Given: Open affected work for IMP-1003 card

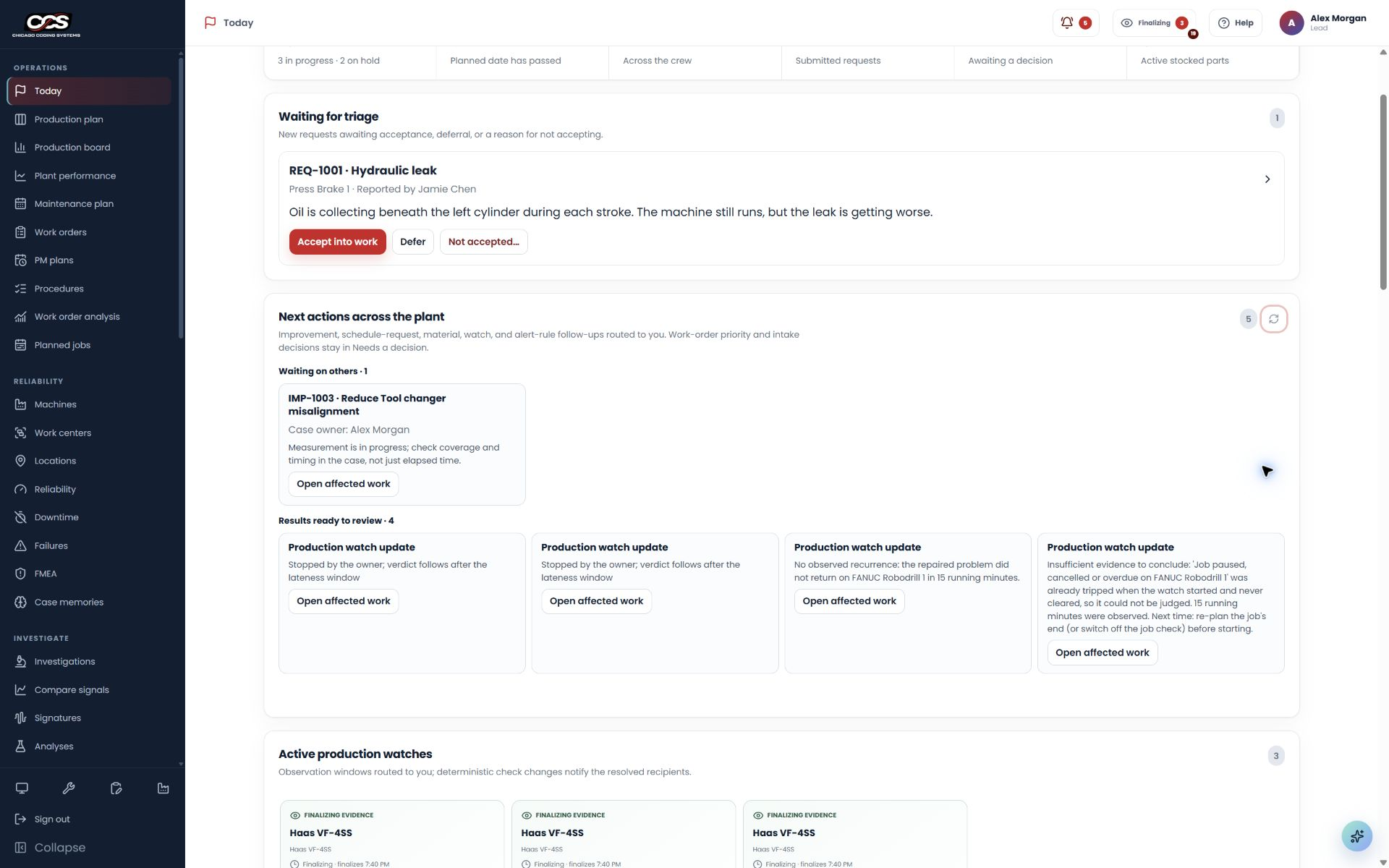Looking at the screenshot, I should (x=343, y=484).
